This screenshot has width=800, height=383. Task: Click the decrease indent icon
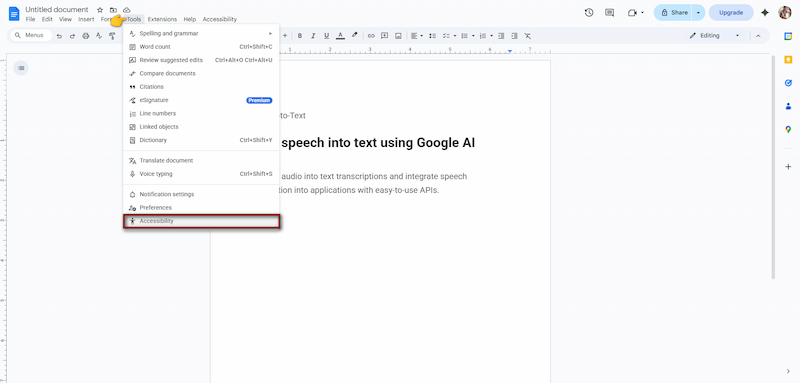(x=502, y=36)
